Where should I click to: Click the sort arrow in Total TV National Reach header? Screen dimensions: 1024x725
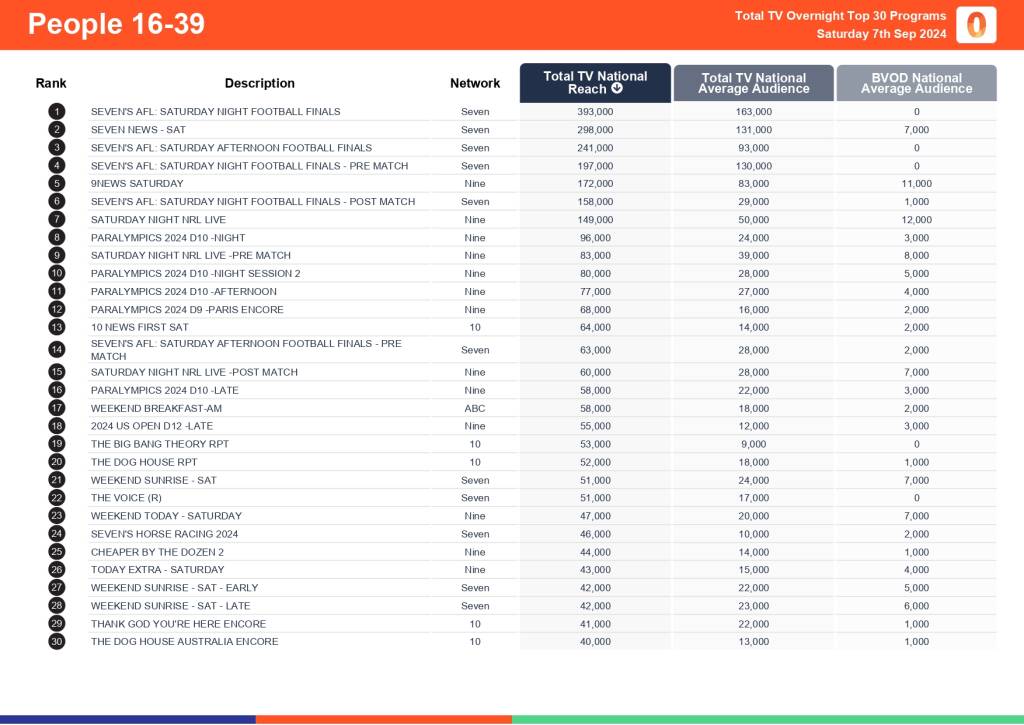pyautogui.click(x=616, y=88)
